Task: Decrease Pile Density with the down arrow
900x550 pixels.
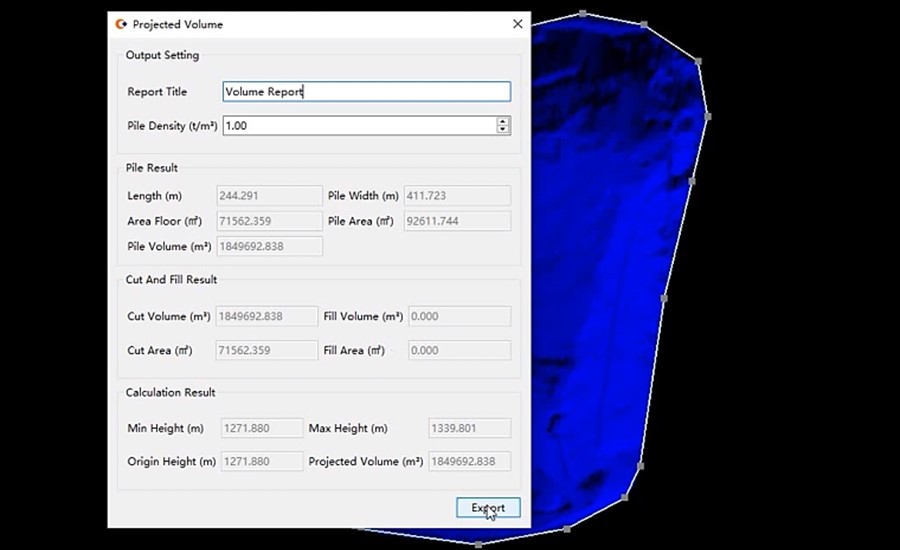Action: 503,130
